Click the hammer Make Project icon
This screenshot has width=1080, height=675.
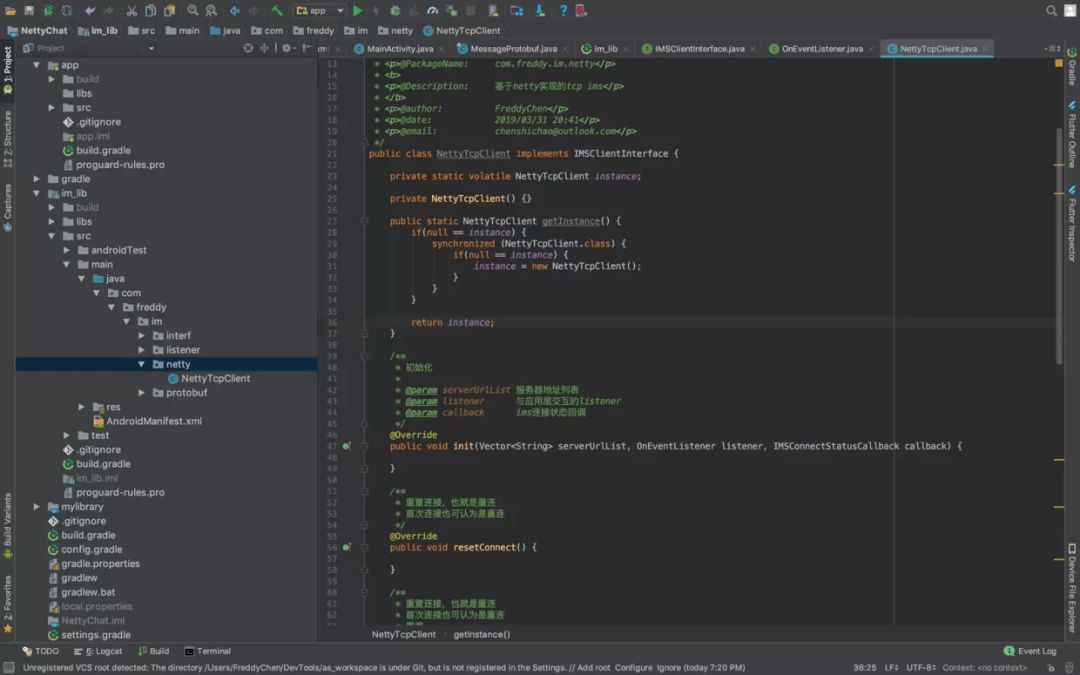[x=277, y=11]
